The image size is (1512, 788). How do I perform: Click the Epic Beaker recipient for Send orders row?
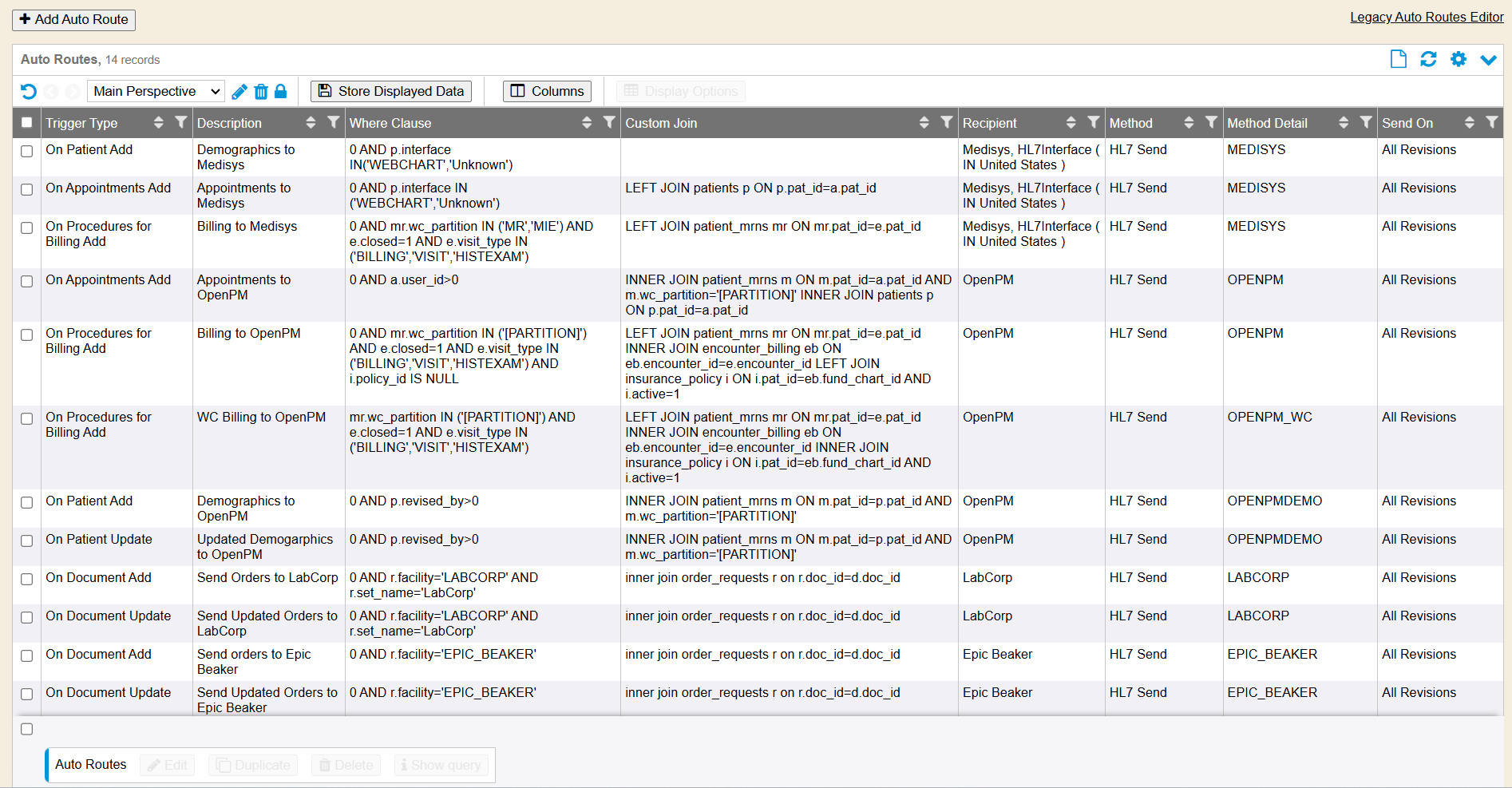[997, 654]
